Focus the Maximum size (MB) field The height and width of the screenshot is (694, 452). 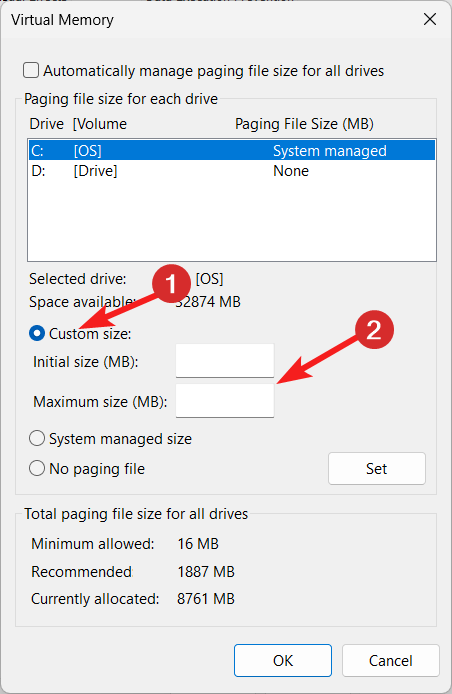pyautogui.click(x=225, y=401)
